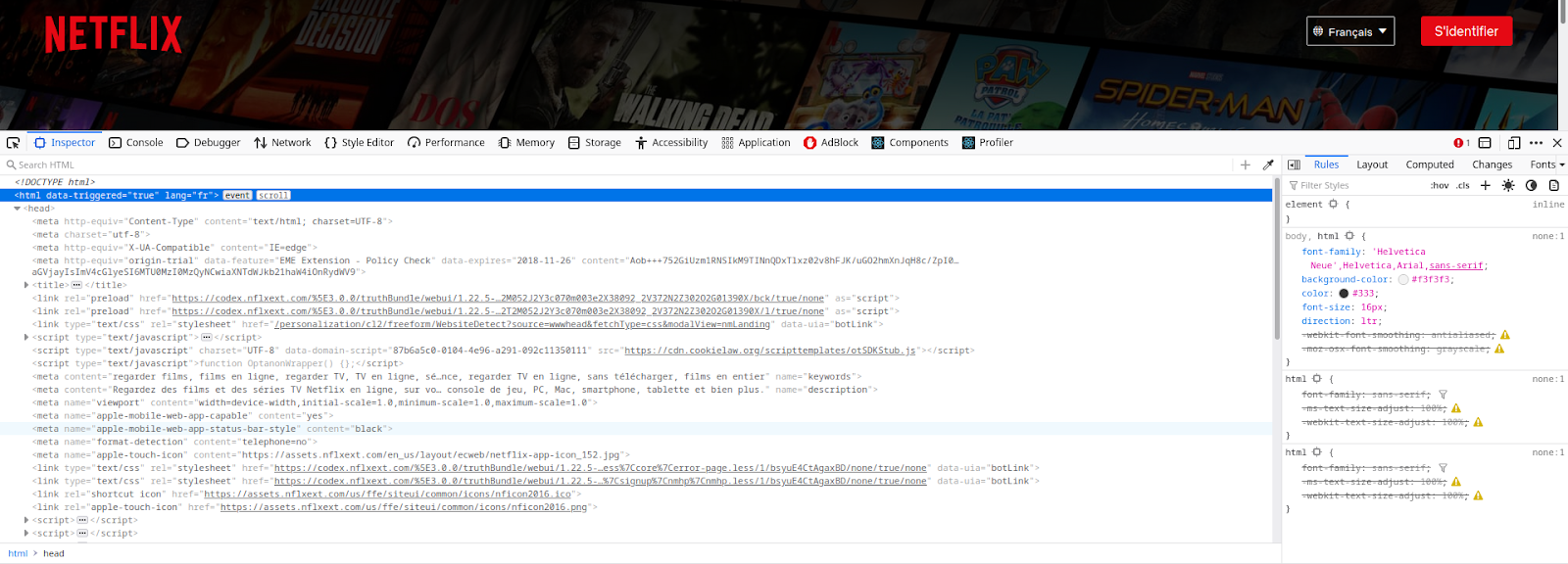Open the background-color #f3f3f3 swatch
The width and height of the screenshot is (1568, 564).
[x=1403, y=280]
